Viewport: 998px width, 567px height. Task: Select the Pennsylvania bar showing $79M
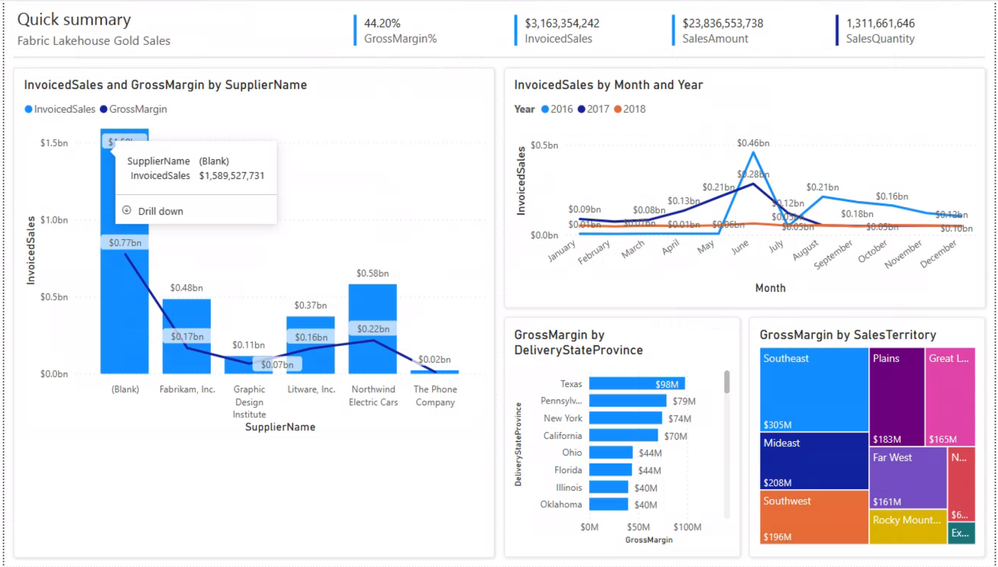pyautogui.click(x=628, y=401)
